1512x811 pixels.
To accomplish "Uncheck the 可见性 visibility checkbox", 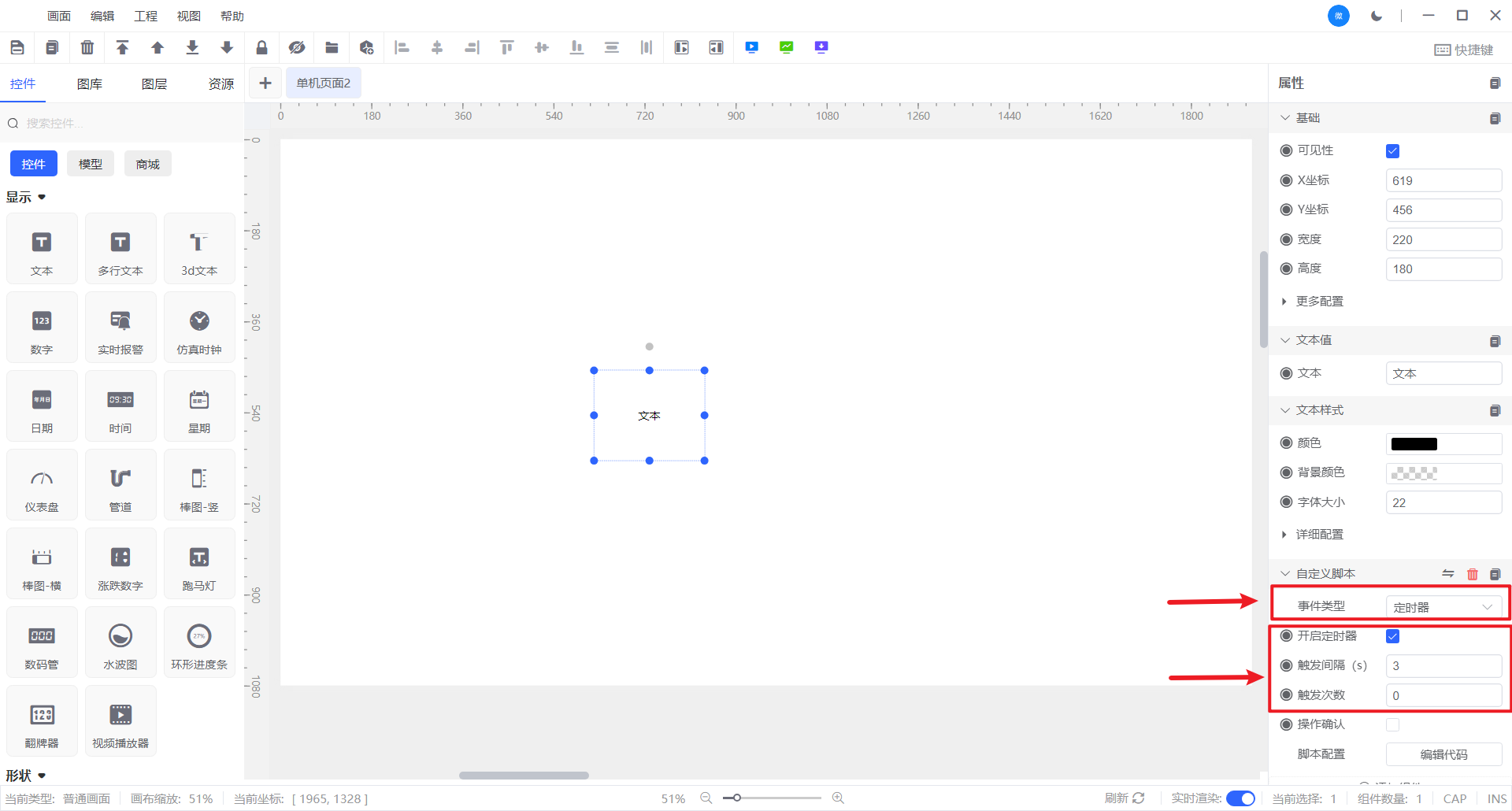I will click(1392, 151).
